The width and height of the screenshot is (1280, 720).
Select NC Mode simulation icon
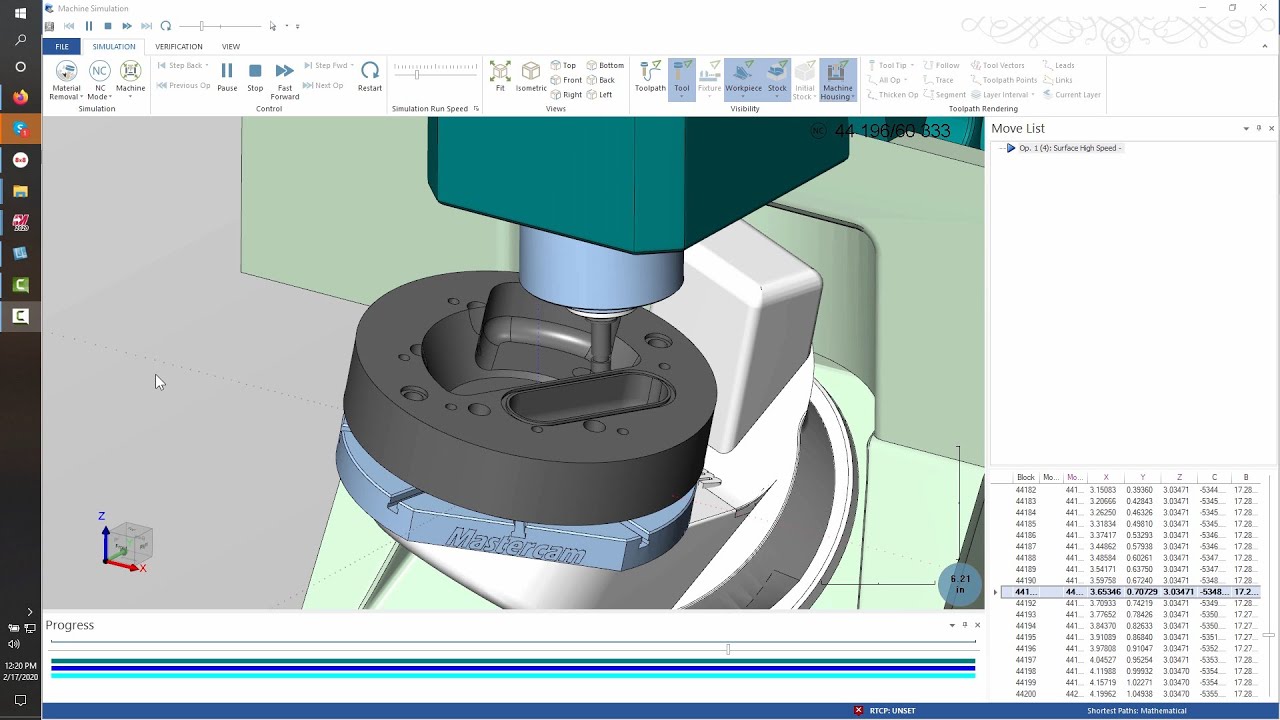(x=100, y=80)
